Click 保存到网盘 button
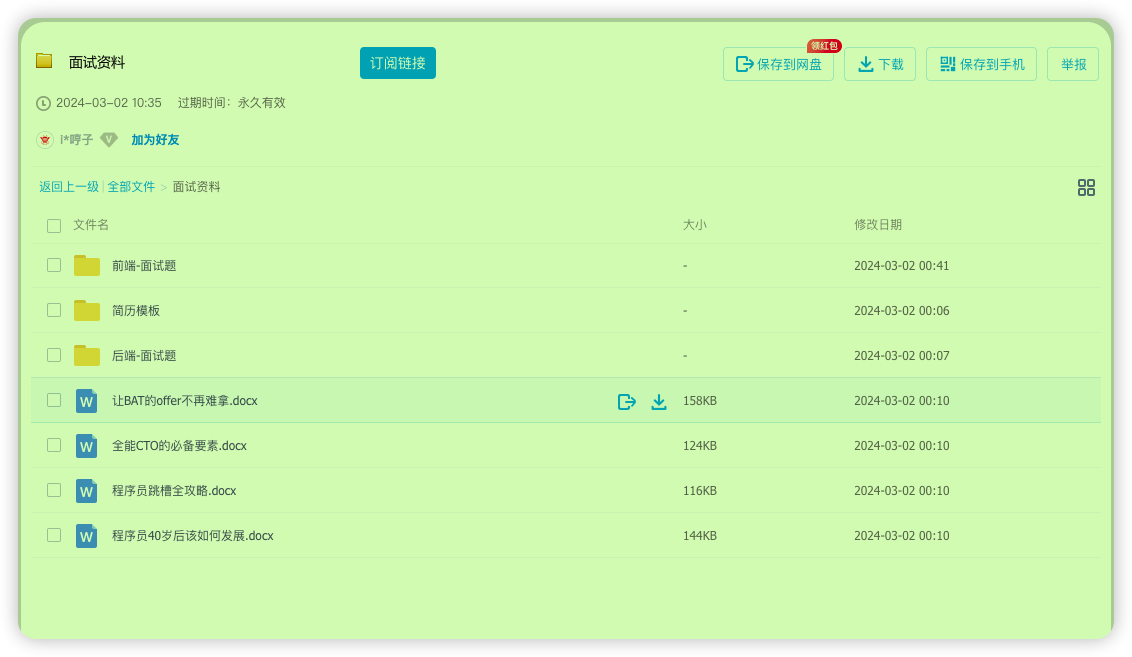This screenshot has width=1132, height=657. 778,64
